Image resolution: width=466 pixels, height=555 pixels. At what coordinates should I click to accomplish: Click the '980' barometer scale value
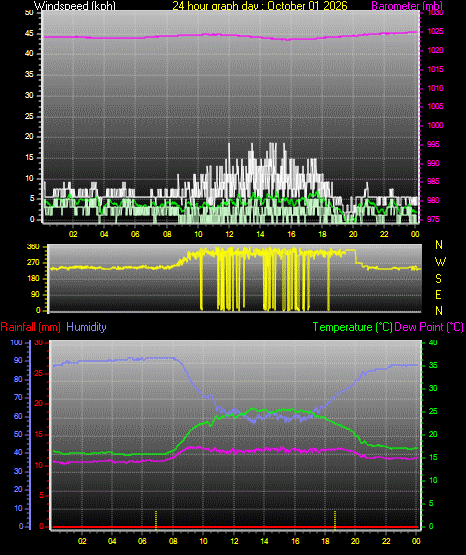point(433,200)
